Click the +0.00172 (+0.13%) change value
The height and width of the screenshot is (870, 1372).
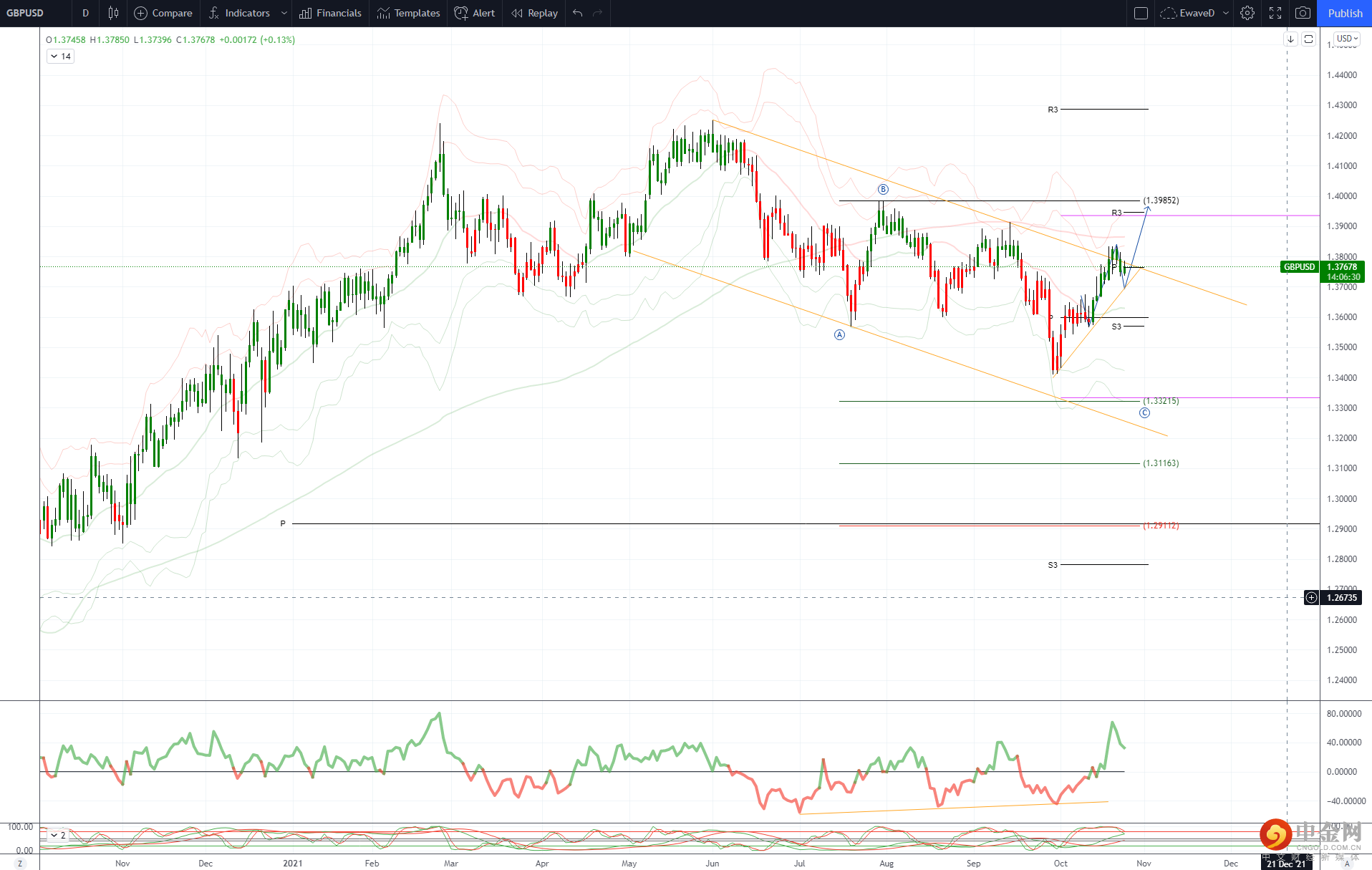point(257,39)
